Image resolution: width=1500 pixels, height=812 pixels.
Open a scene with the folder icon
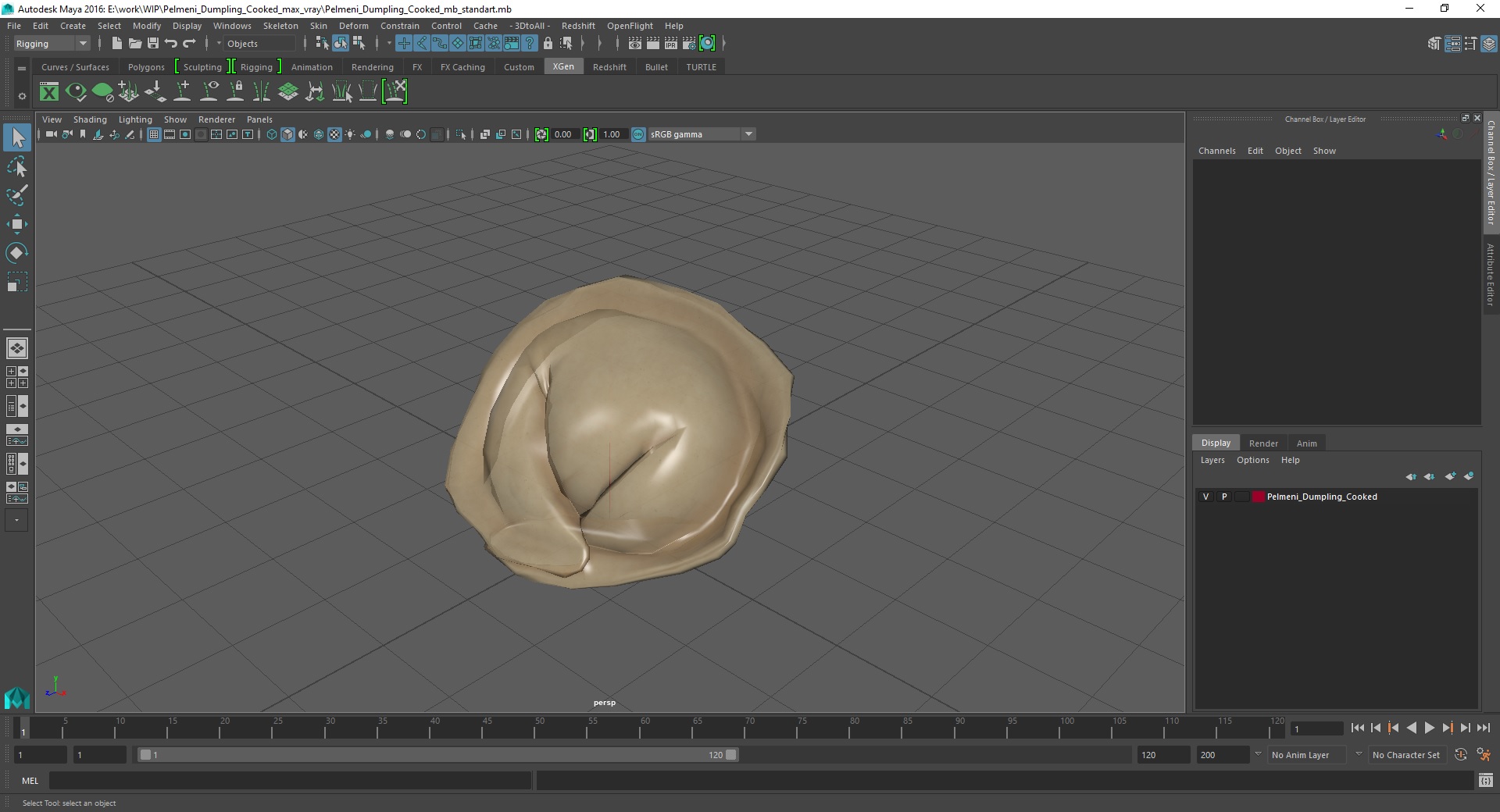click(x=134, y=44)
